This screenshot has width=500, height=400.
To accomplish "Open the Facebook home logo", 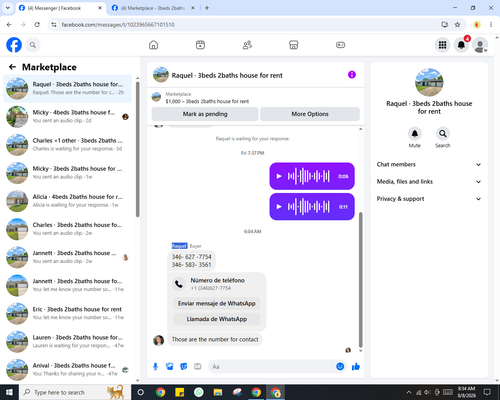I will click(14, 45).
